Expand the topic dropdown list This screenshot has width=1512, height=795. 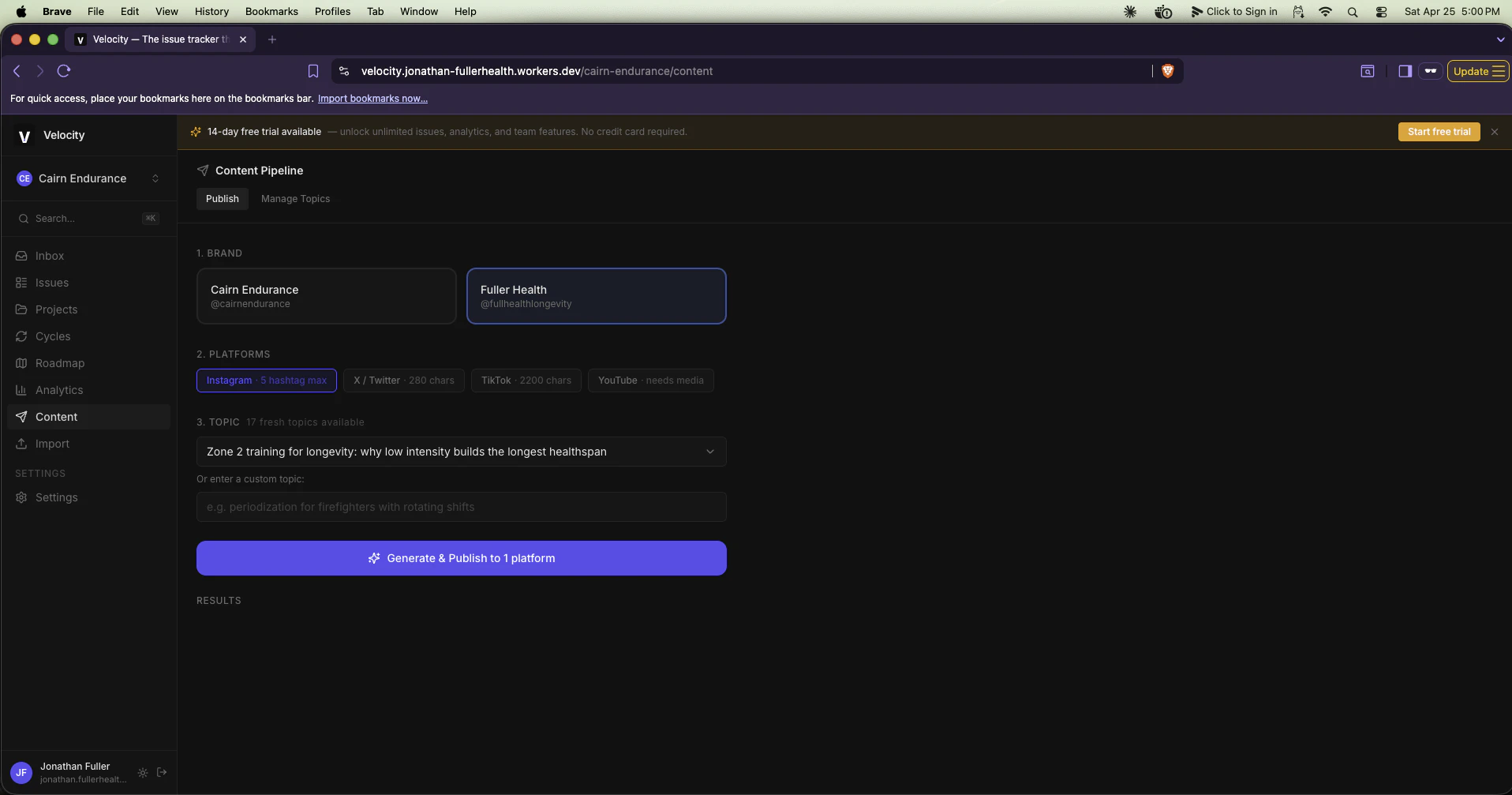(x=462, y=452)
